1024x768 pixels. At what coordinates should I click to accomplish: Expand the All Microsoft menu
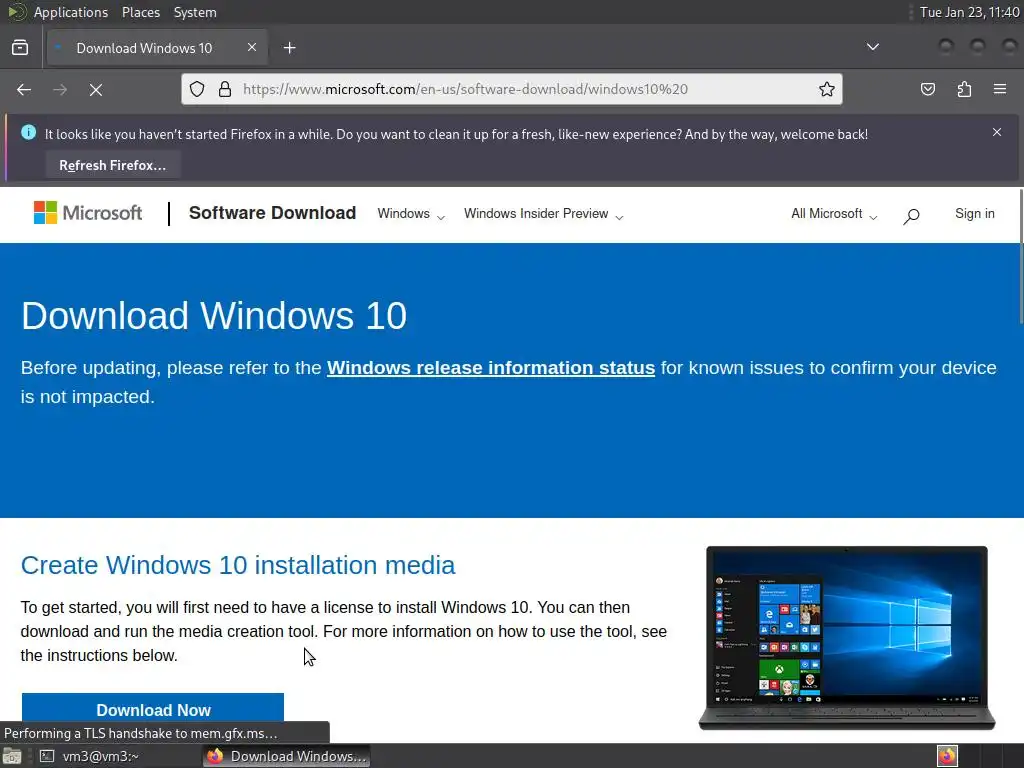click(x=834, y=214)
